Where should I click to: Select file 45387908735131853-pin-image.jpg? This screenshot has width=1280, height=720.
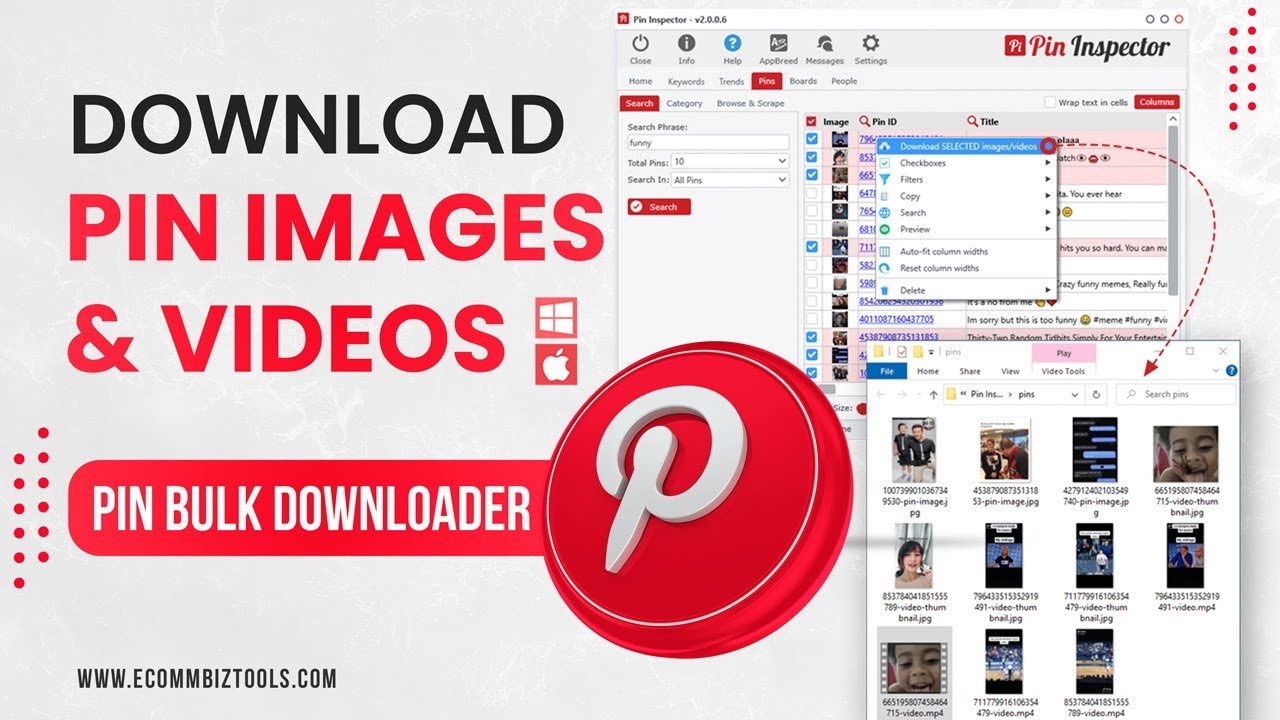click(1004, 462)
